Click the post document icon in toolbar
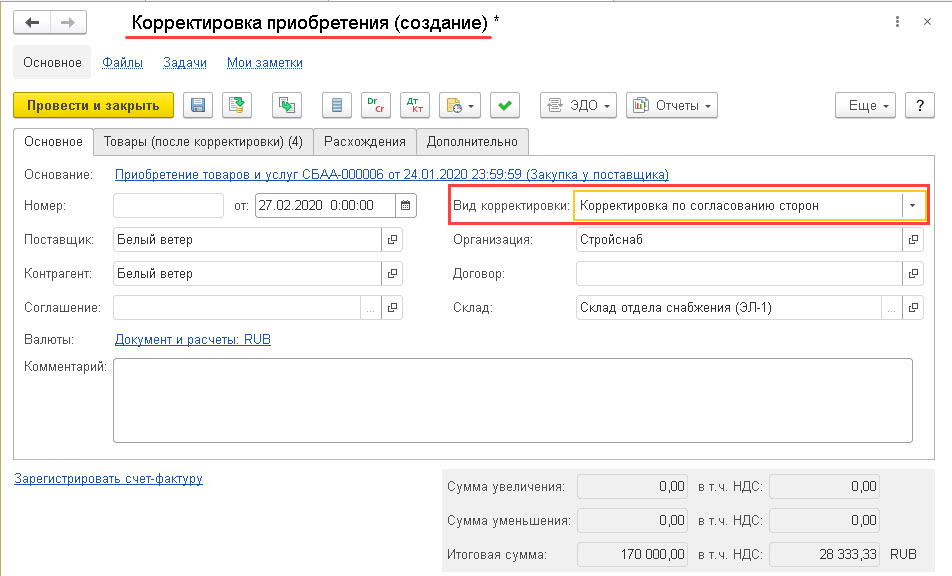 [x=237, y=106]
